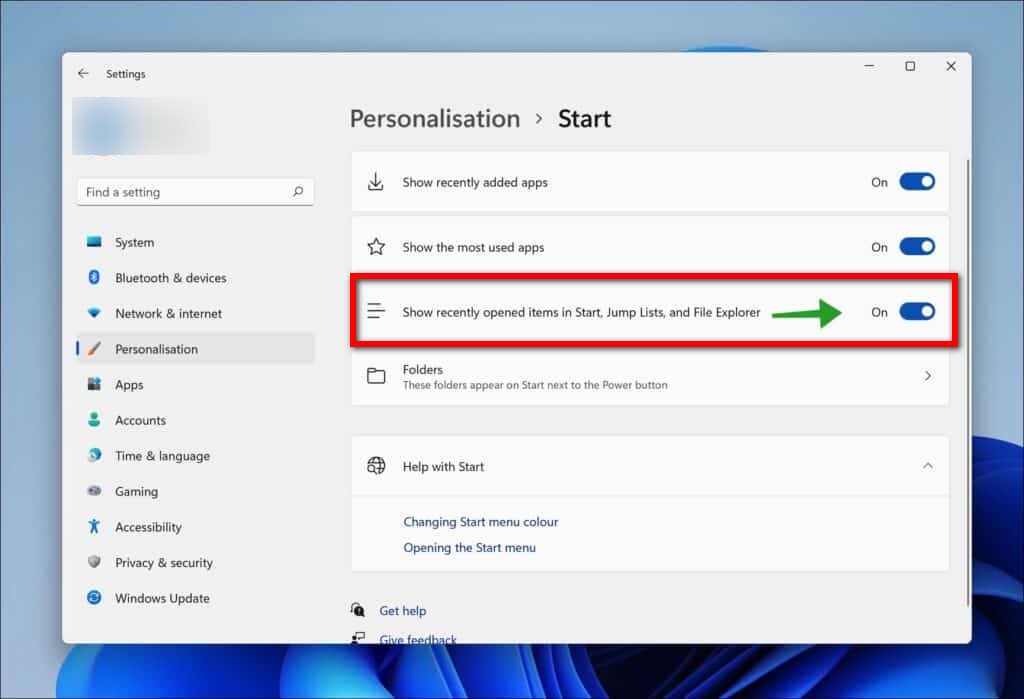Follow the Opening the Start menu link
This screenshot has width=1024, height=699.
[470, 547]
